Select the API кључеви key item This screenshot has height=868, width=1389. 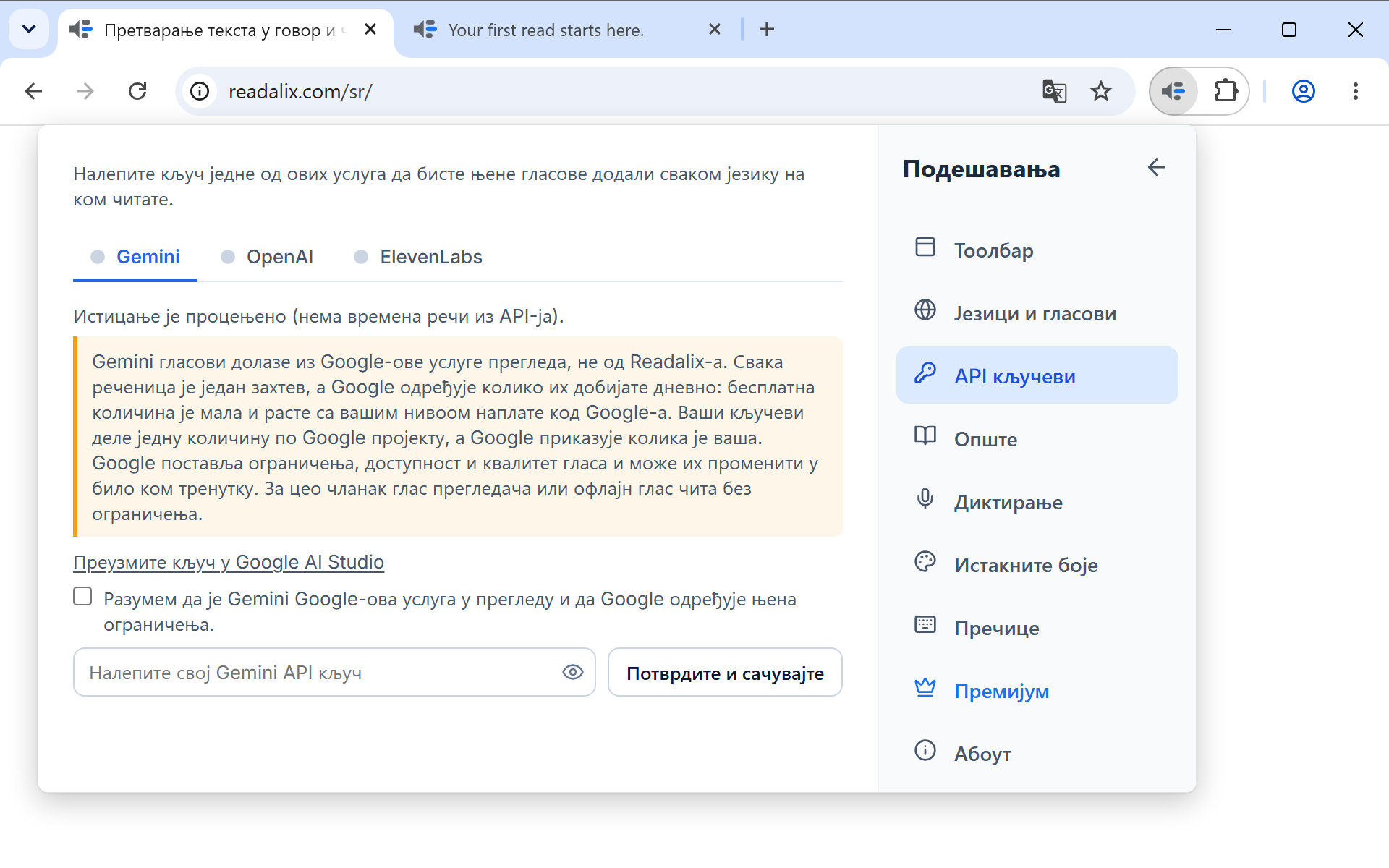(1037, 375)
